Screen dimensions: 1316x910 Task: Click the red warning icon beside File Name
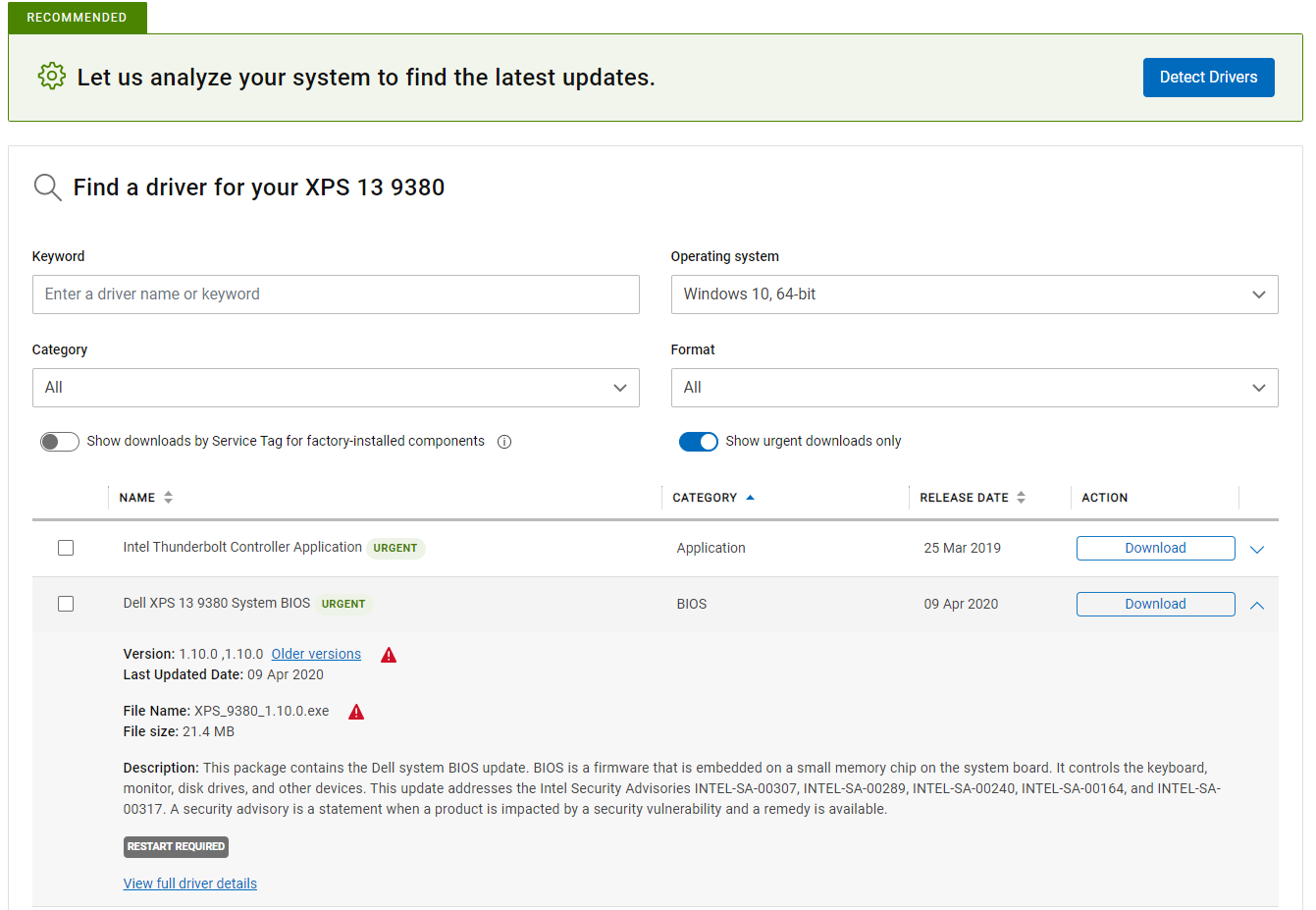click(x=356, y=712)
